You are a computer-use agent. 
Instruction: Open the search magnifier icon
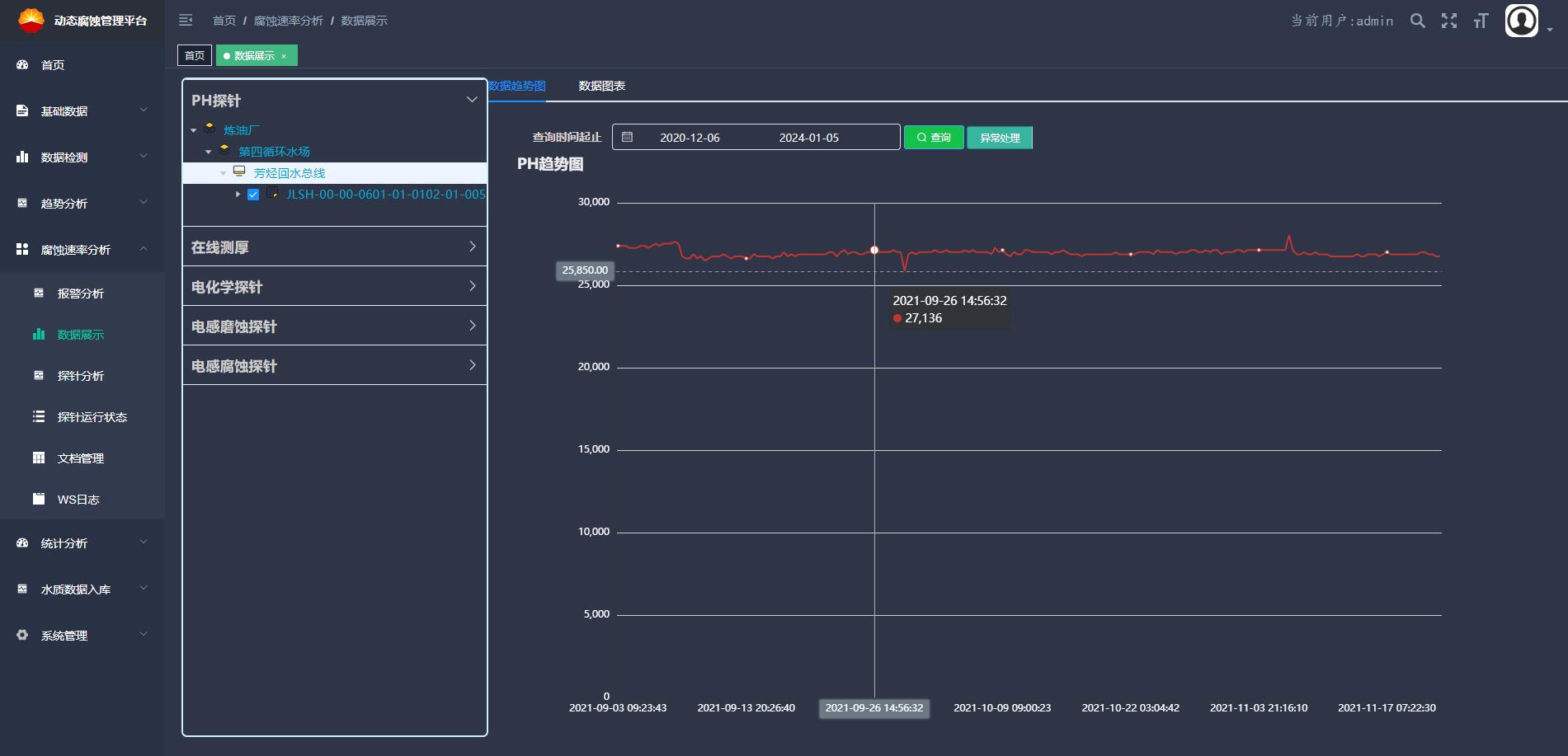(1417, 21)
